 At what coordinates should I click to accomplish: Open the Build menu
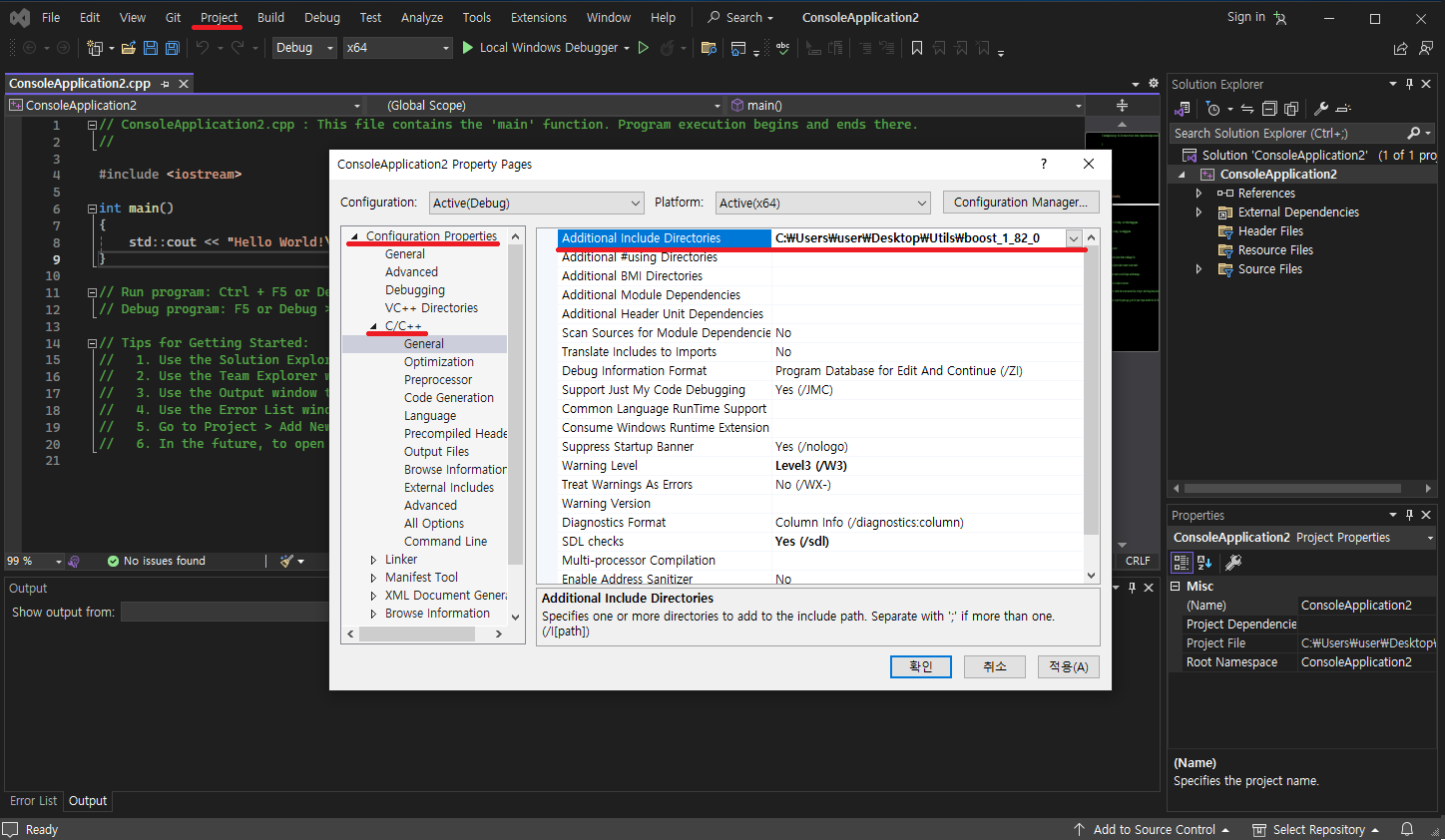coord(270,18)
